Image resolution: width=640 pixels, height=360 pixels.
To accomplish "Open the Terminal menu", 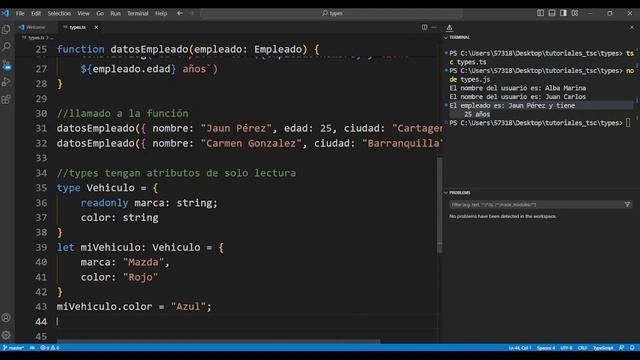I will click(x=138, y=13).
